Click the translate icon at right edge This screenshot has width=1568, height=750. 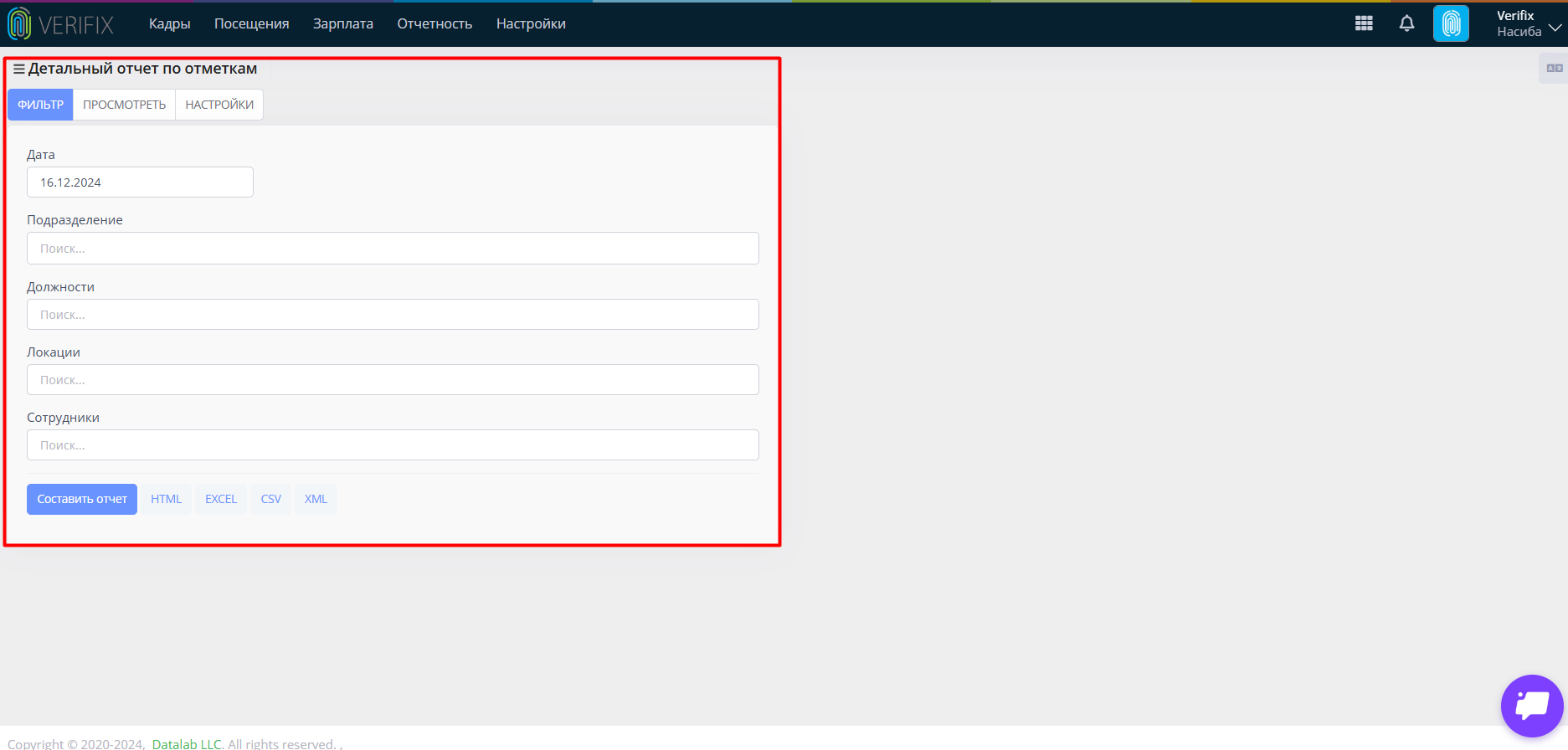(x=1555, y=68)
